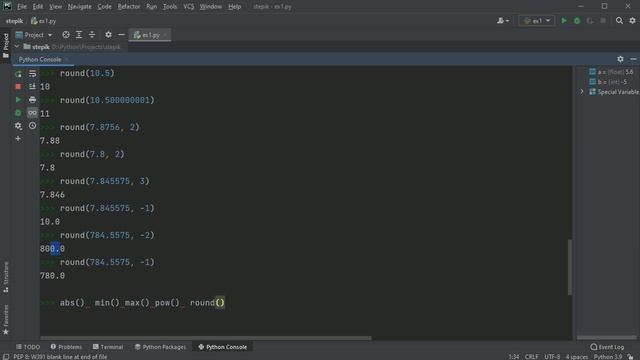Viewport: 640px width, 360px height.
Task: Click the New Console plus icon
Action: pos(18,139)
